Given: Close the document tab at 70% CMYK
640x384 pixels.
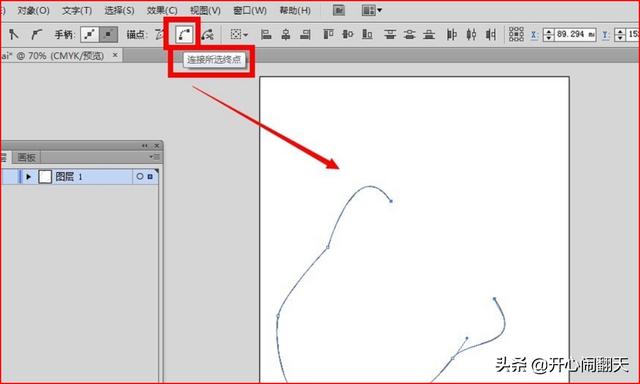Looking at the screenshot, I should point(116,55).
